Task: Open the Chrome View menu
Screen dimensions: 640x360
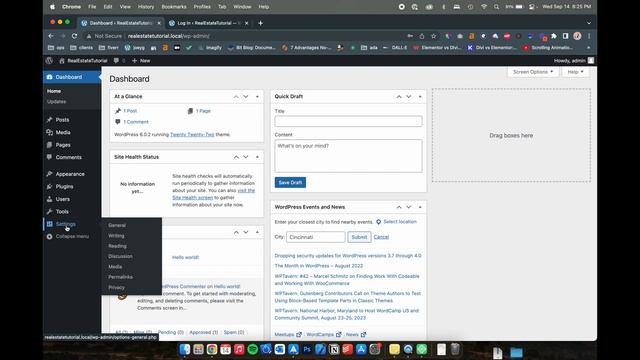Action: click(x=125, y=7)
